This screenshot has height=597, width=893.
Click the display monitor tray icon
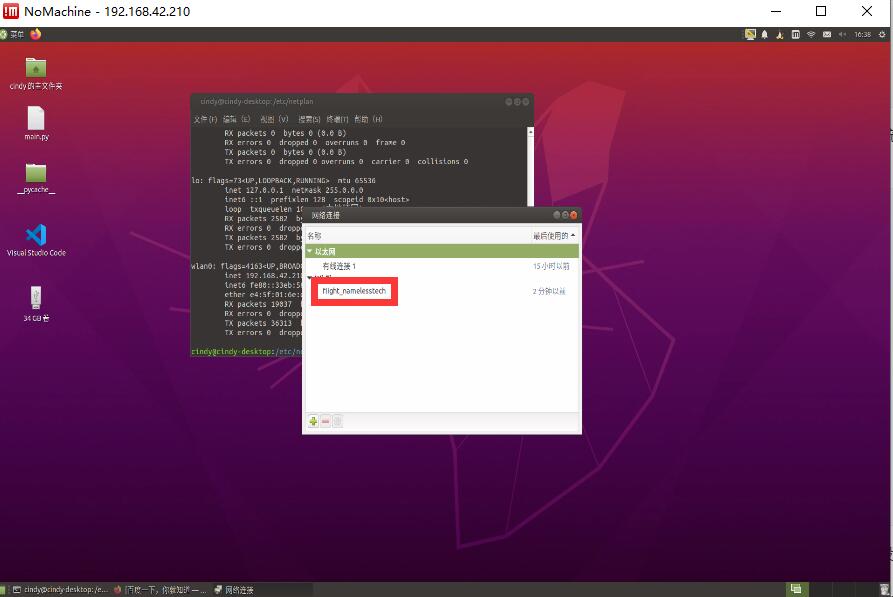[x=750, y=34]
